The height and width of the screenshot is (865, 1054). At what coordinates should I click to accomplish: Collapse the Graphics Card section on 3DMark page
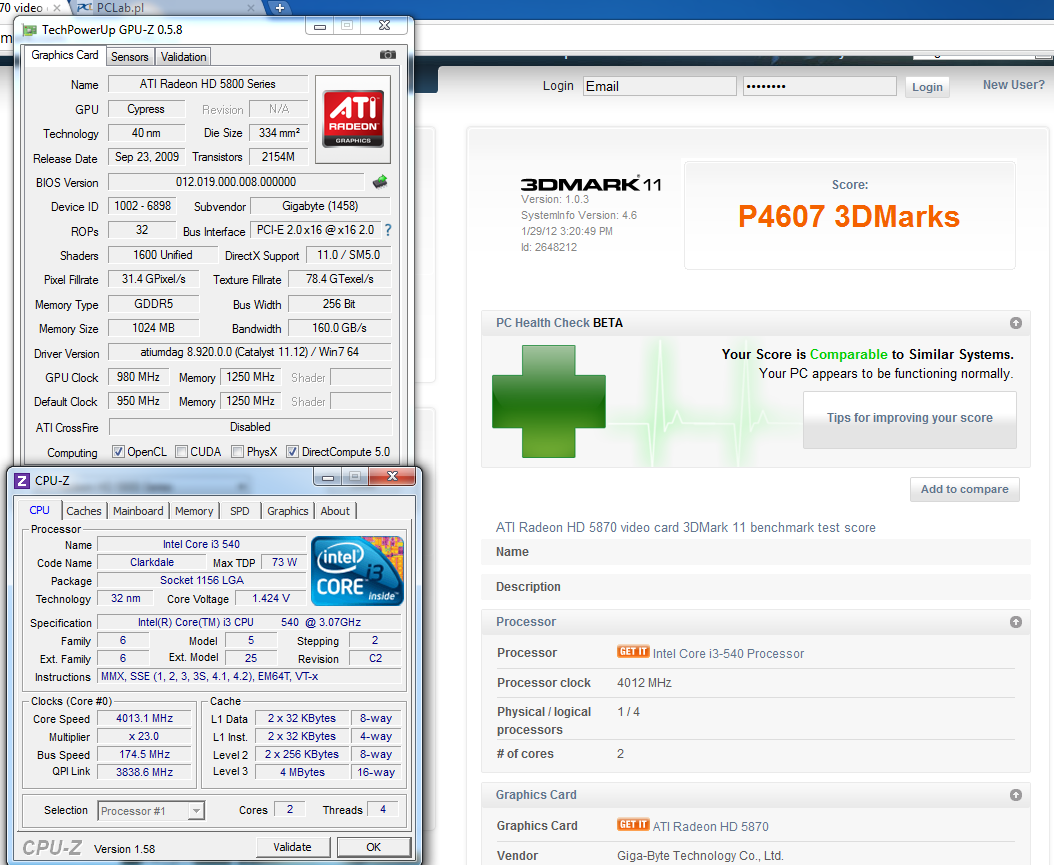[1016, 794]
